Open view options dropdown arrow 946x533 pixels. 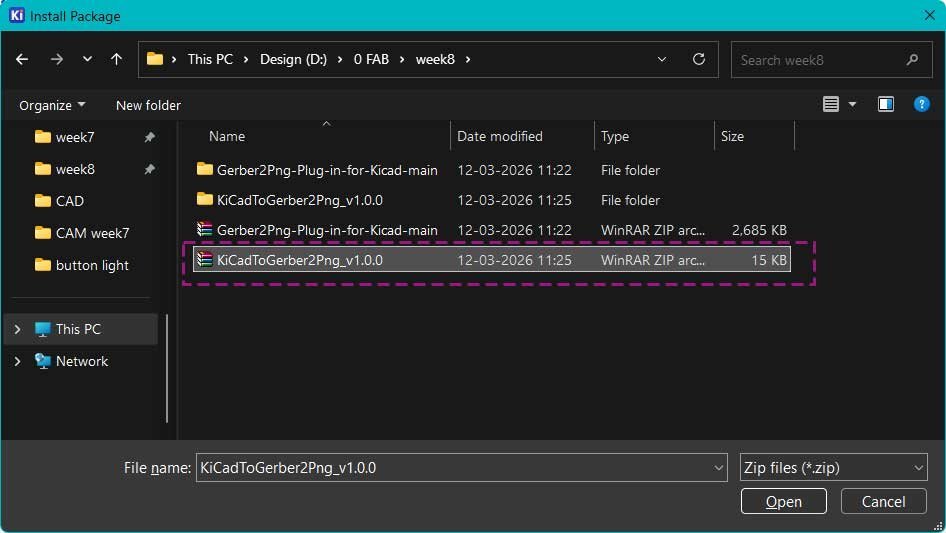coord(852,104)
